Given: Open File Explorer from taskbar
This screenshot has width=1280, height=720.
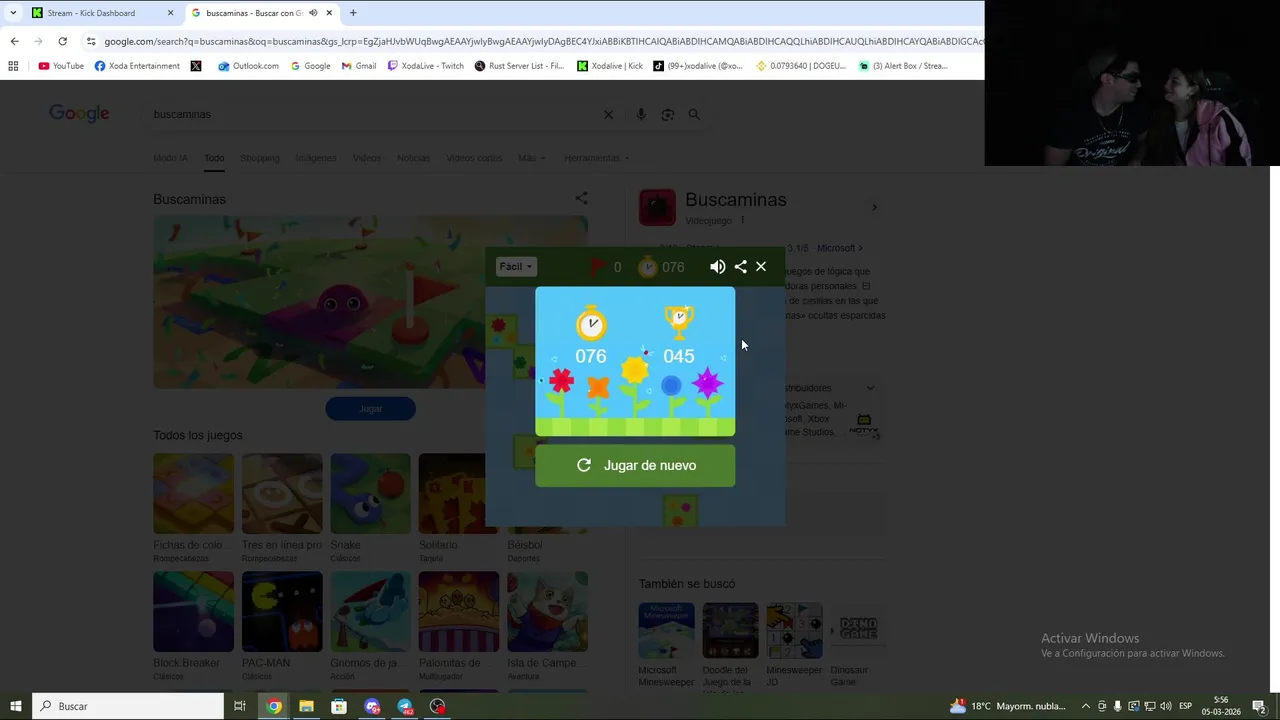Looking at the screenshot, I should [306, 706].
